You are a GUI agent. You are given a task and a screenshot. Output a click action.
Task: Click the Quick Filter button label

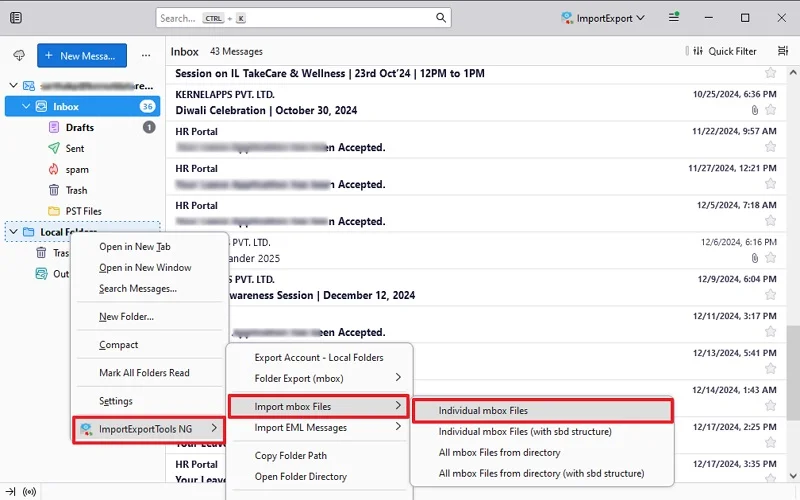point(732,51)
